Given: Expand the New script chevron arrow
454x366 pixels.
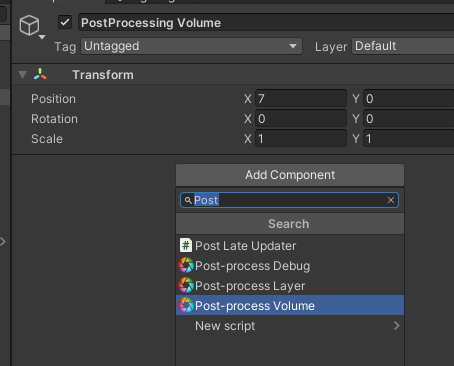Looking at the screenshot, I should point(396,326).
